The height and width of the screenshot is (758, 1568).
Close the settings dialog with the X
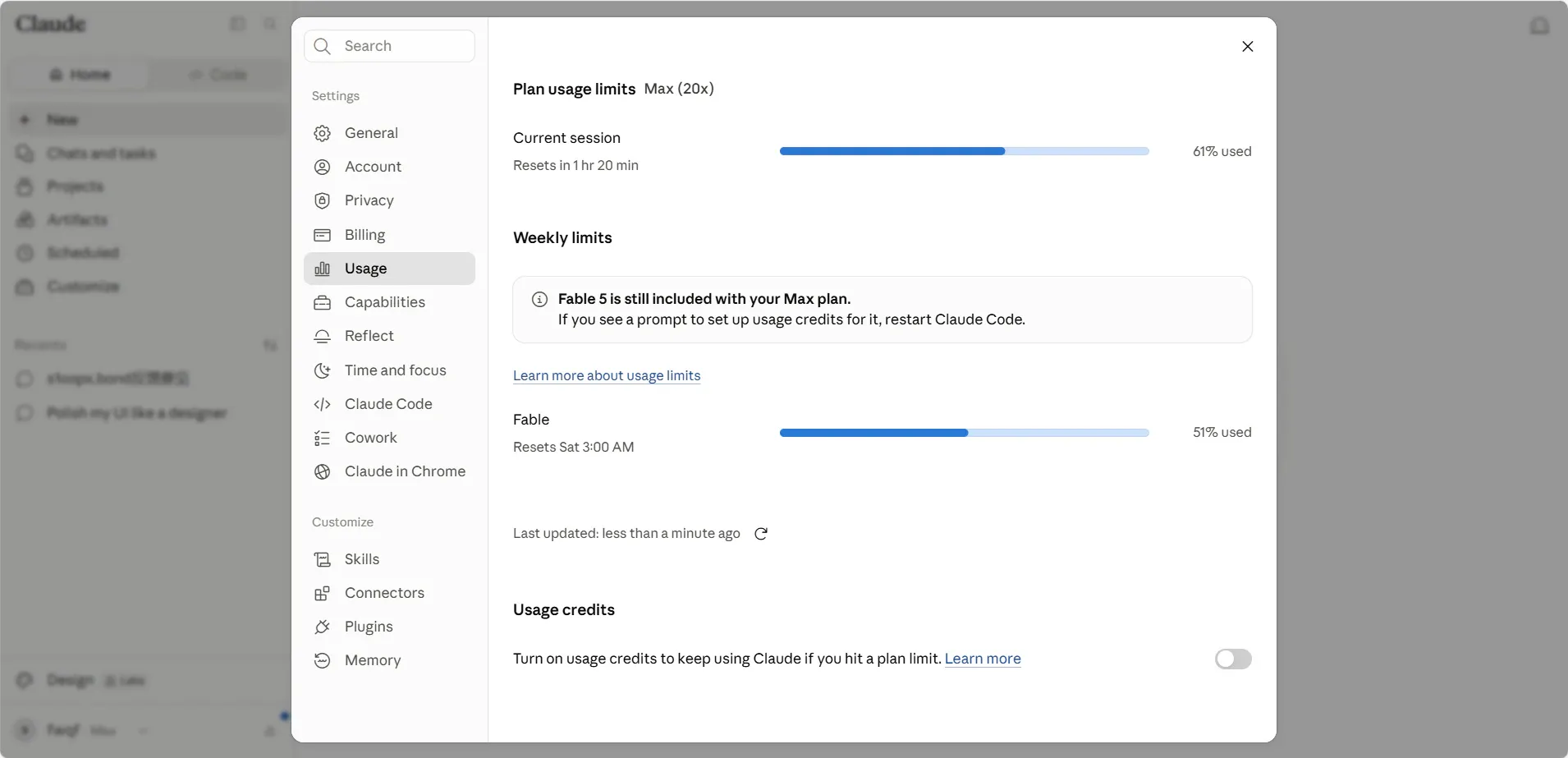[x=1248, y=46]
